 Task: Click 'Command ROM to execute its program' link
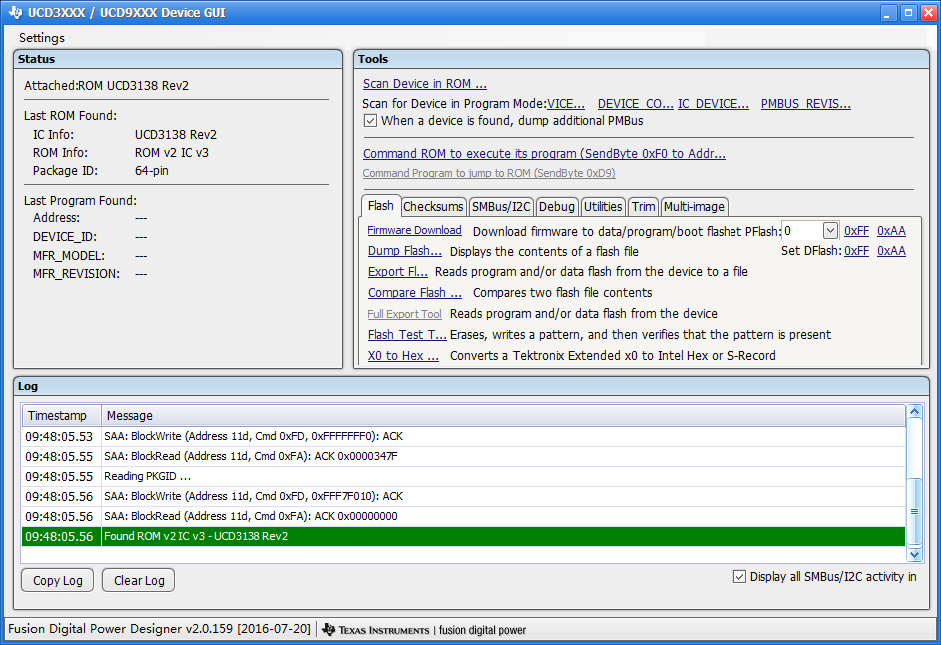[x=544, y=154]
